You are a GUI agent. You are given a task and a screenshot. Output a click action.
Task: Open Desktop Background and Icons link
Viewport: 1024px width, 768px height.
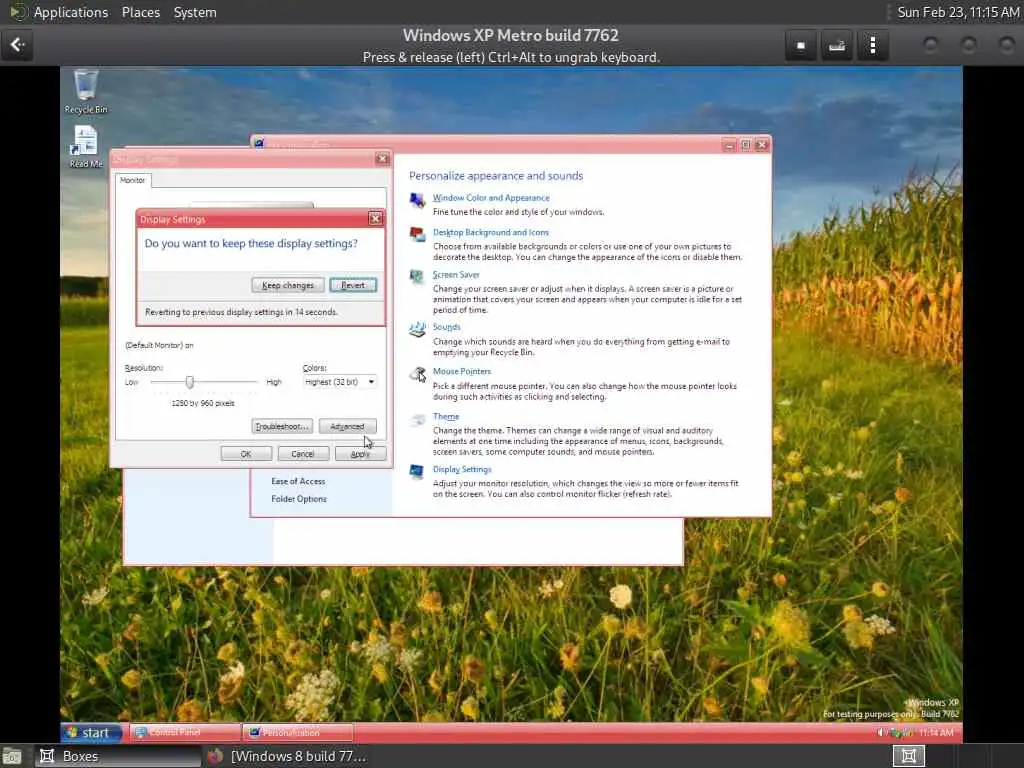490,232
